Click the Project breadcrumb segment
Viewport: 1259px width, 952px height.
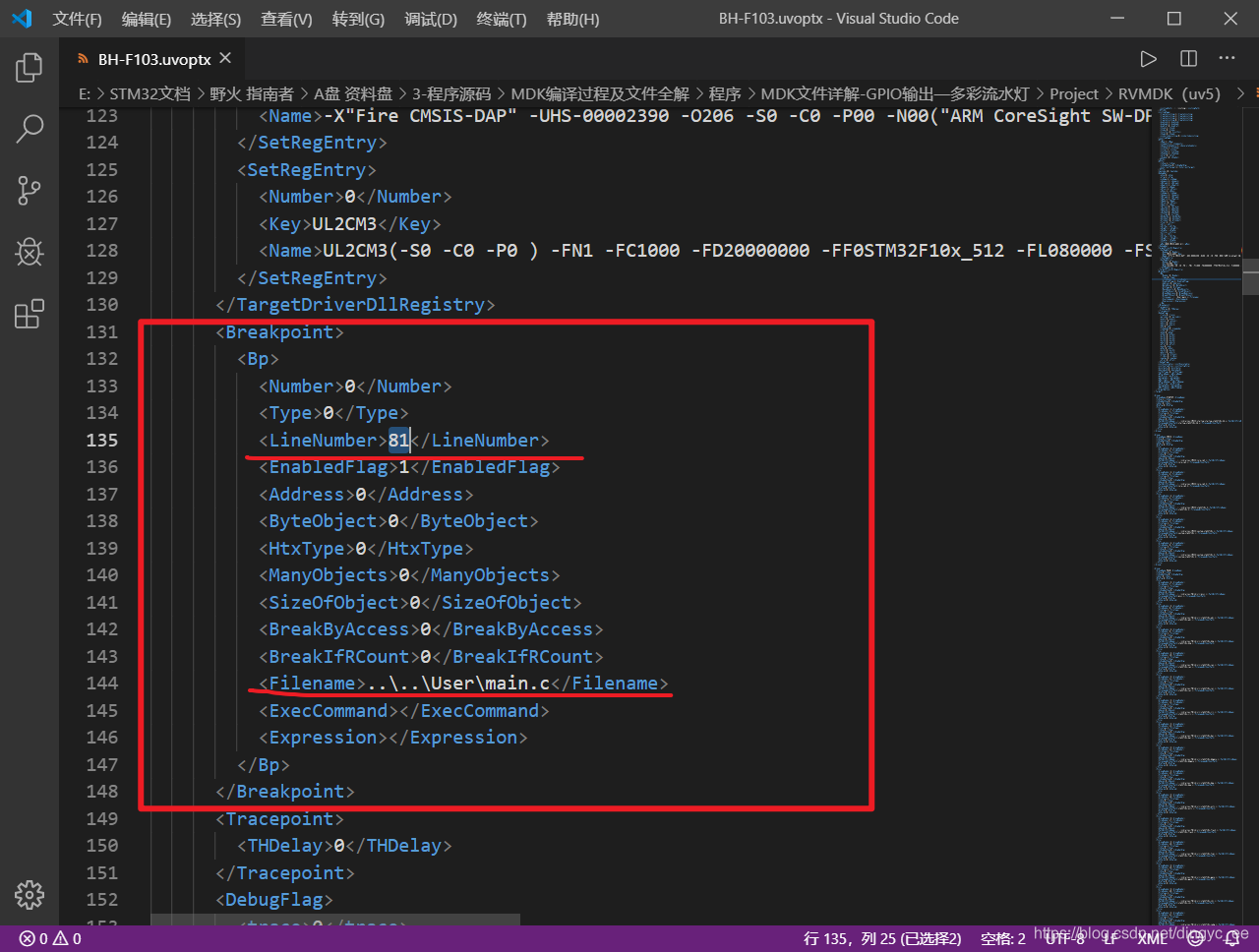[1073, 93]
